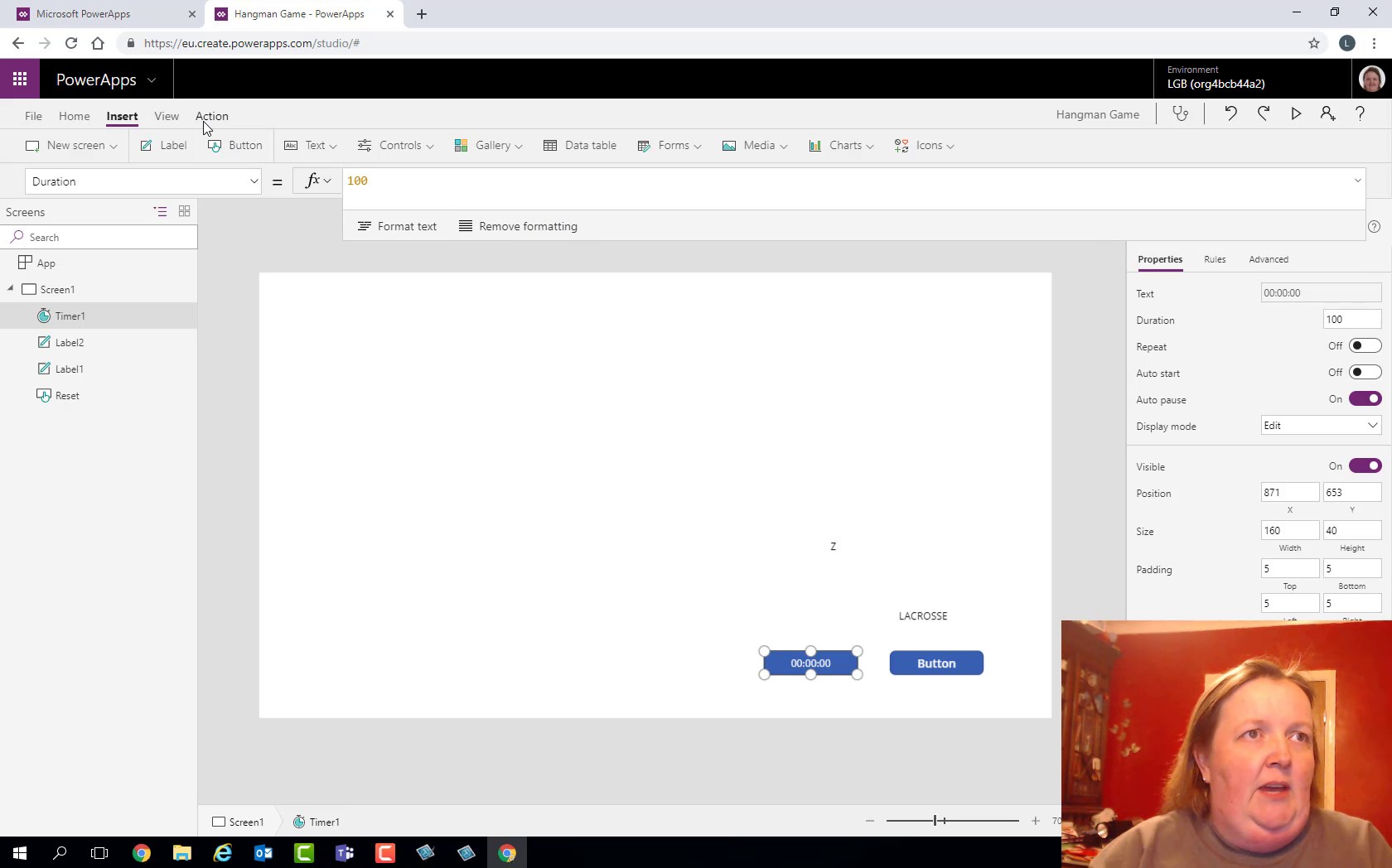1392x868 pixels.
Task: Open the App checker stethoscope icon
Action: [1181, 114]
